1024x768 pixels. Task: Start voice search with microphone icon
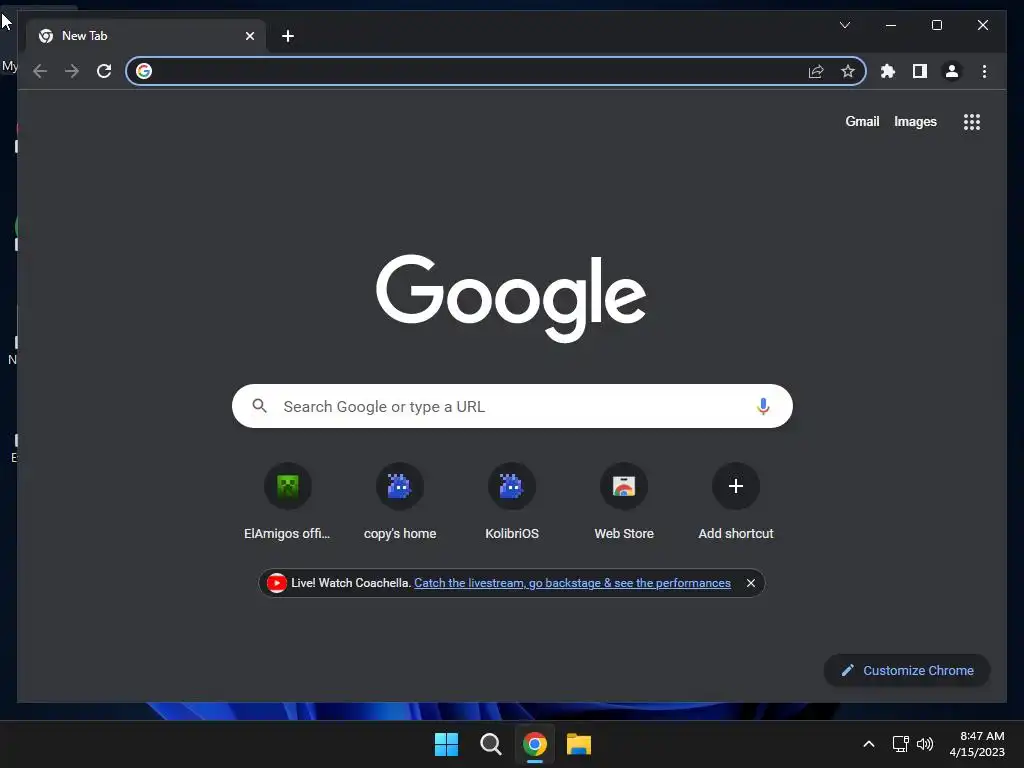pyautogui.click(x=763, y=406)
